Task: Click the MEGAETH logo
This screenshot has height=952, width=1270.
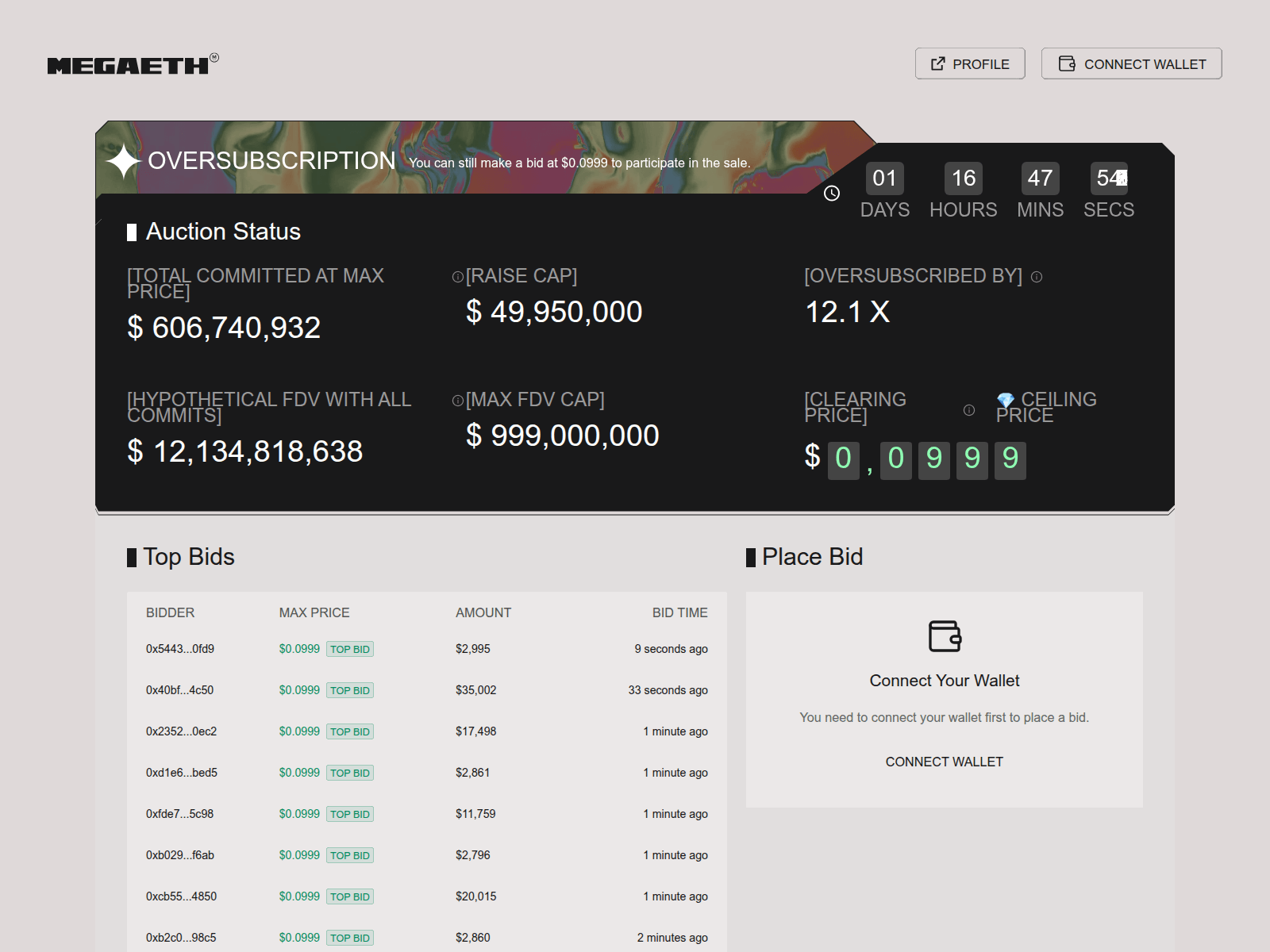Action: coord(133,64)
